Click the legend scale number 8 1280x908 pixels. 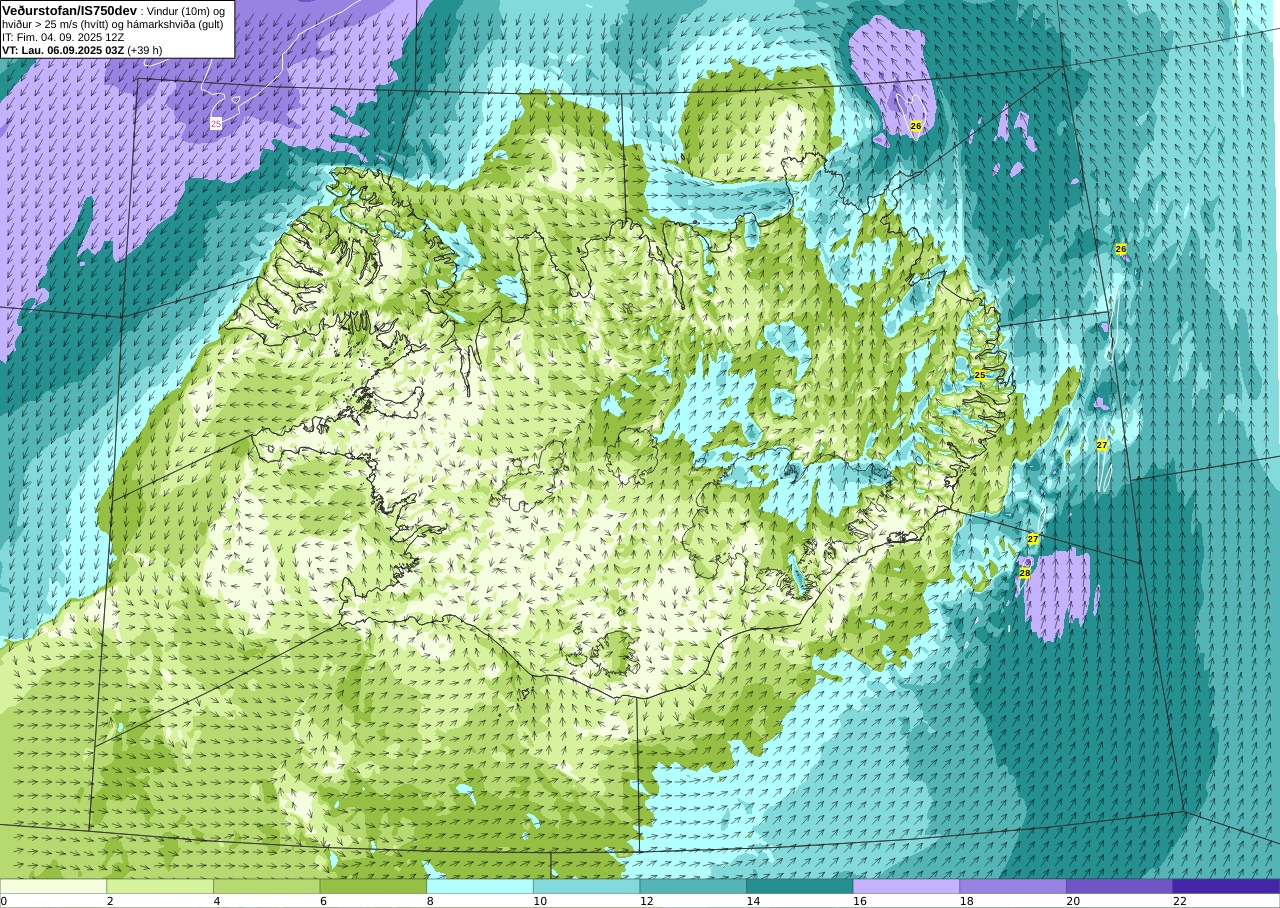pos(430,901)
